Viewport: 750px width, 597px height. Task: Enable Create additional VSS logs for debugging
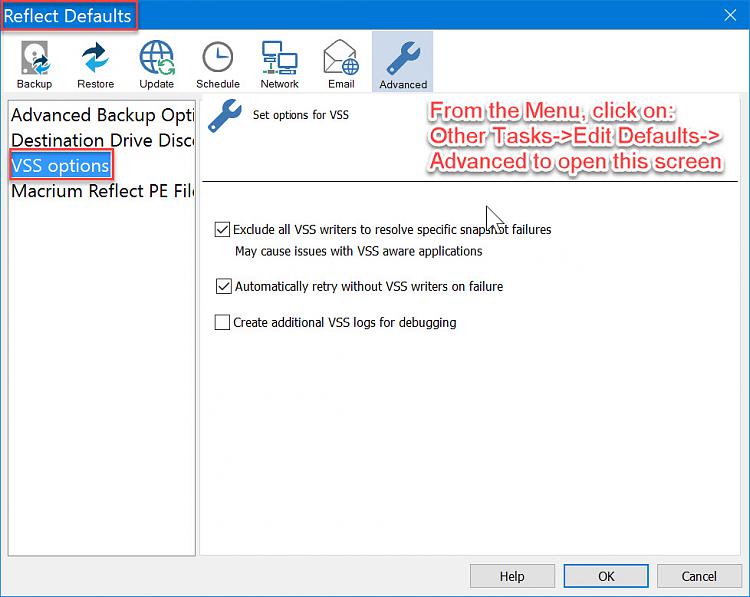pos(222,322)
